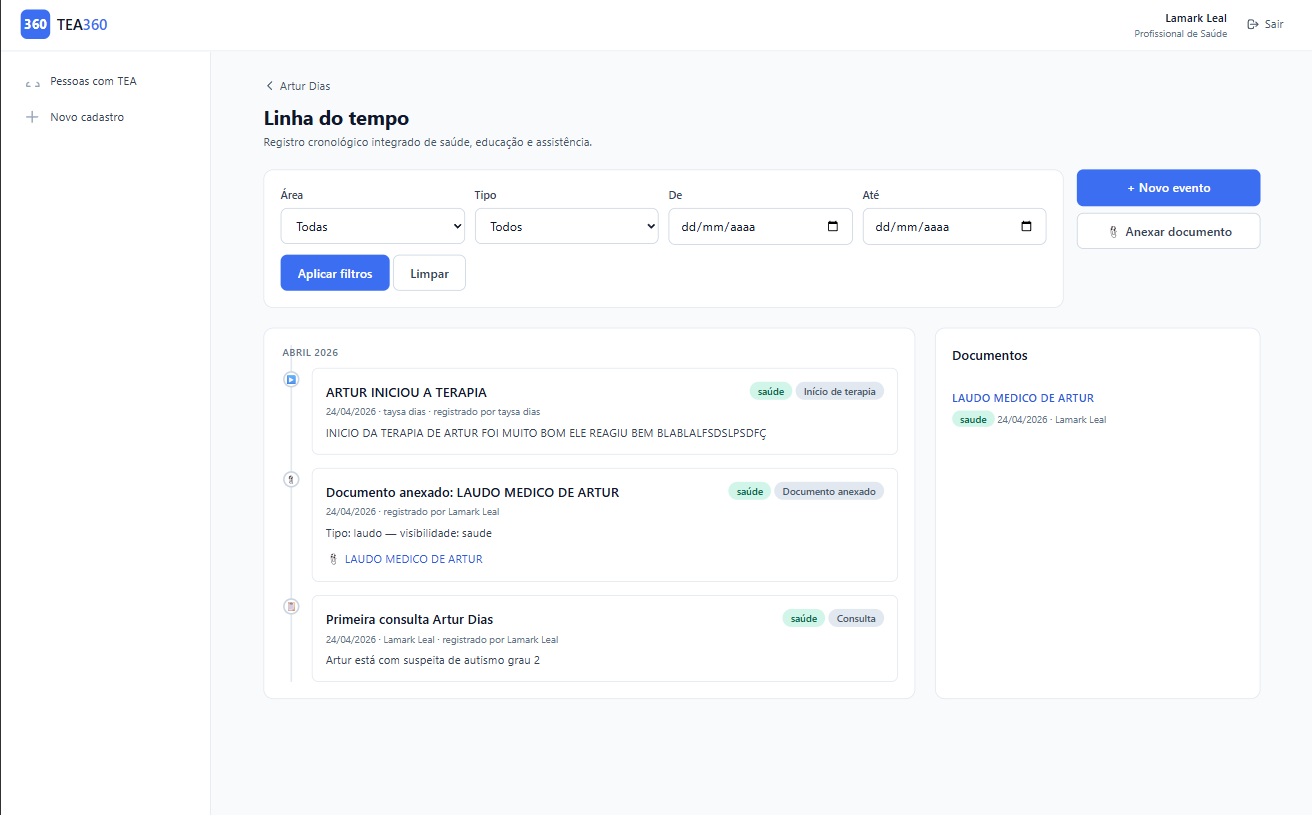Click the Novo evento button
Viewport: 1312px width, 815px height.
pos(1168,188)
